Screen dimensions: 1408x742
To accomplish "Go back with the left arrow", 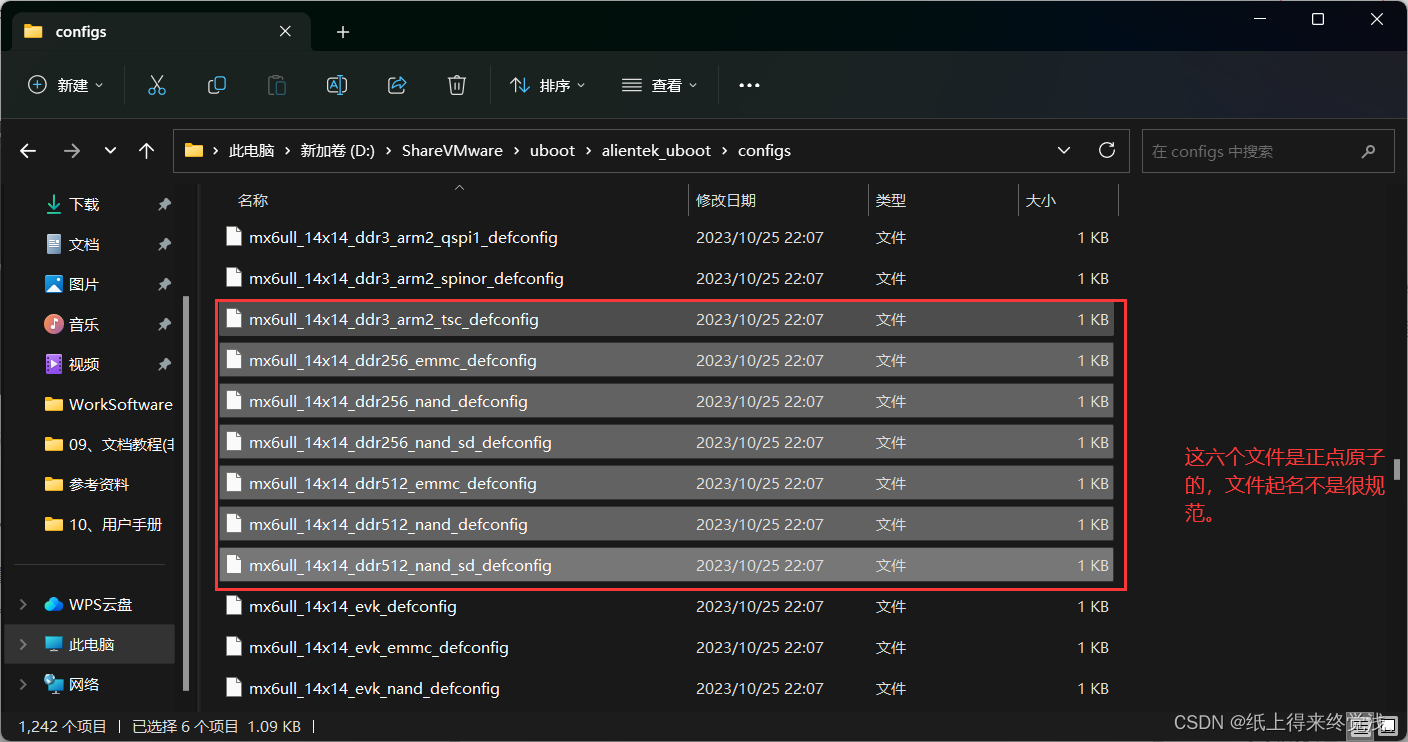I will [28, 151].
